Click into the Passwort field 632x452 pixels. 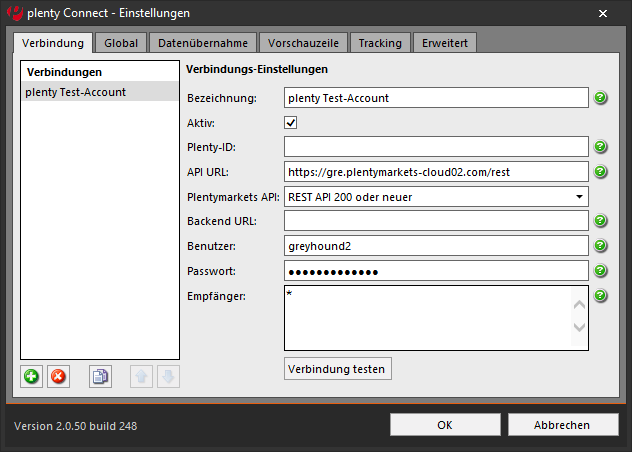437,271
